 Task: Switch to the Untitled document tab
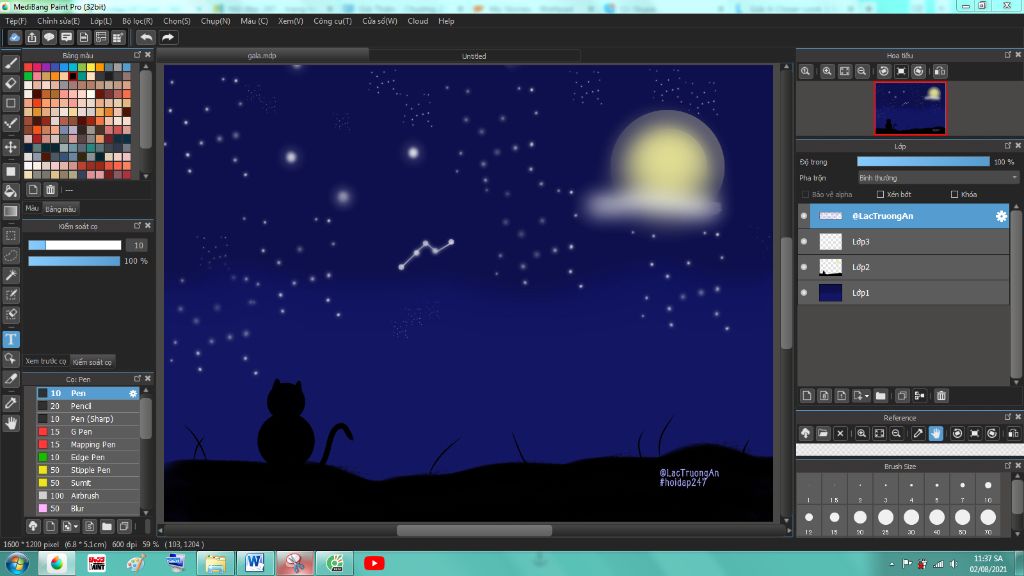click(474, 56)
